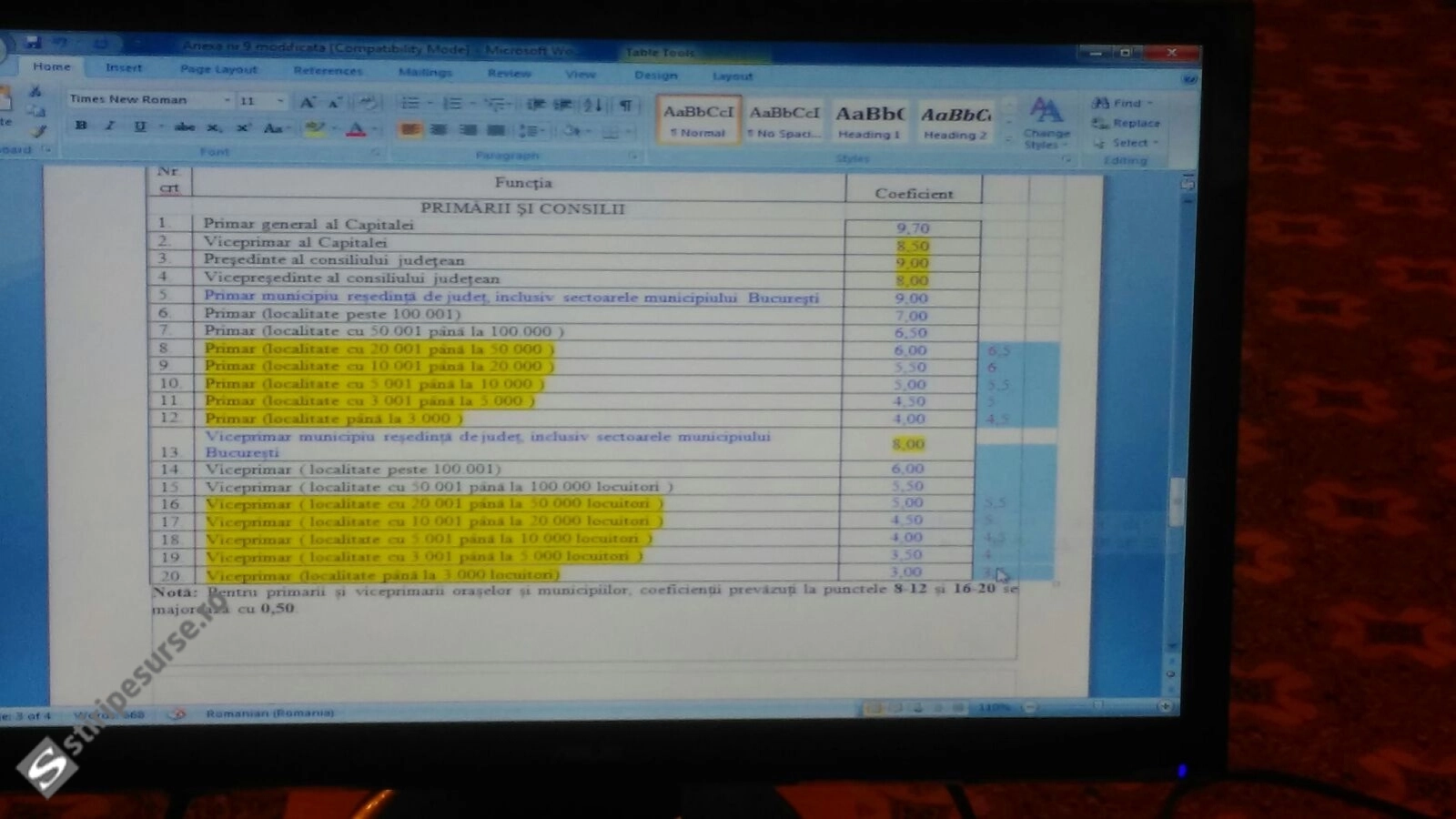Apply the Heading 1 style
Image resolution: width=1456 pixels, height=819 pixels.
pyautogui.click(x=869, y=121)
